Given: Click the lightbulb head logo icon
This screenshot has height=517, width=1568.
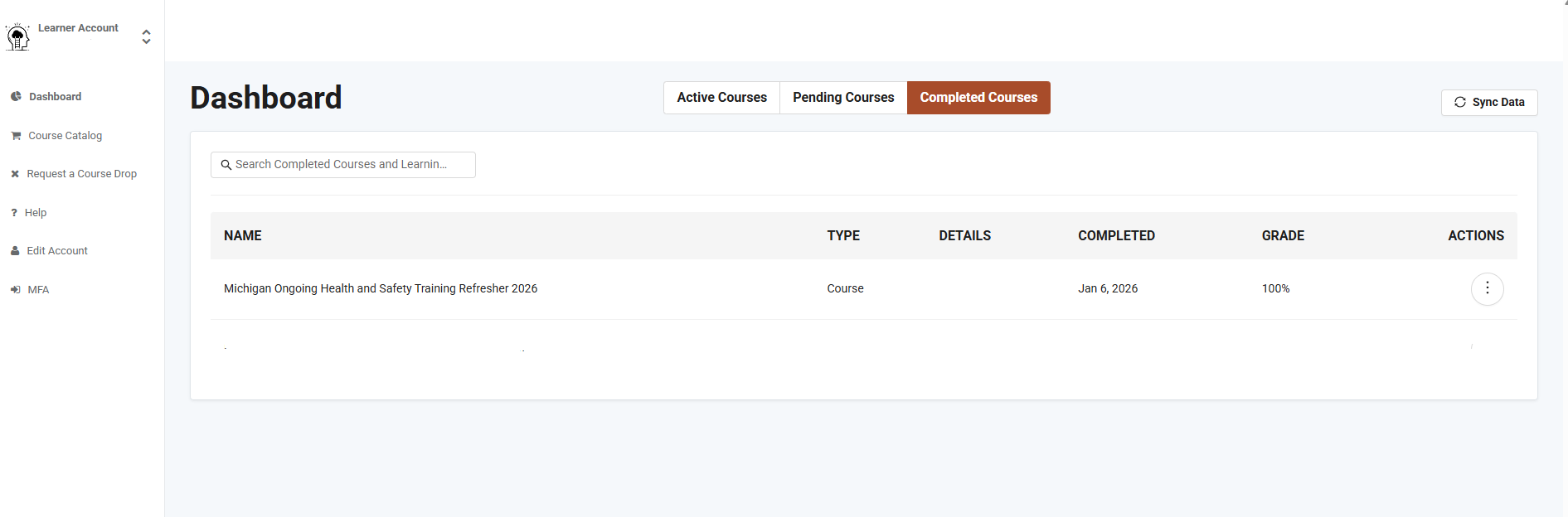Looking at the screenshot, I should [17, 37].
